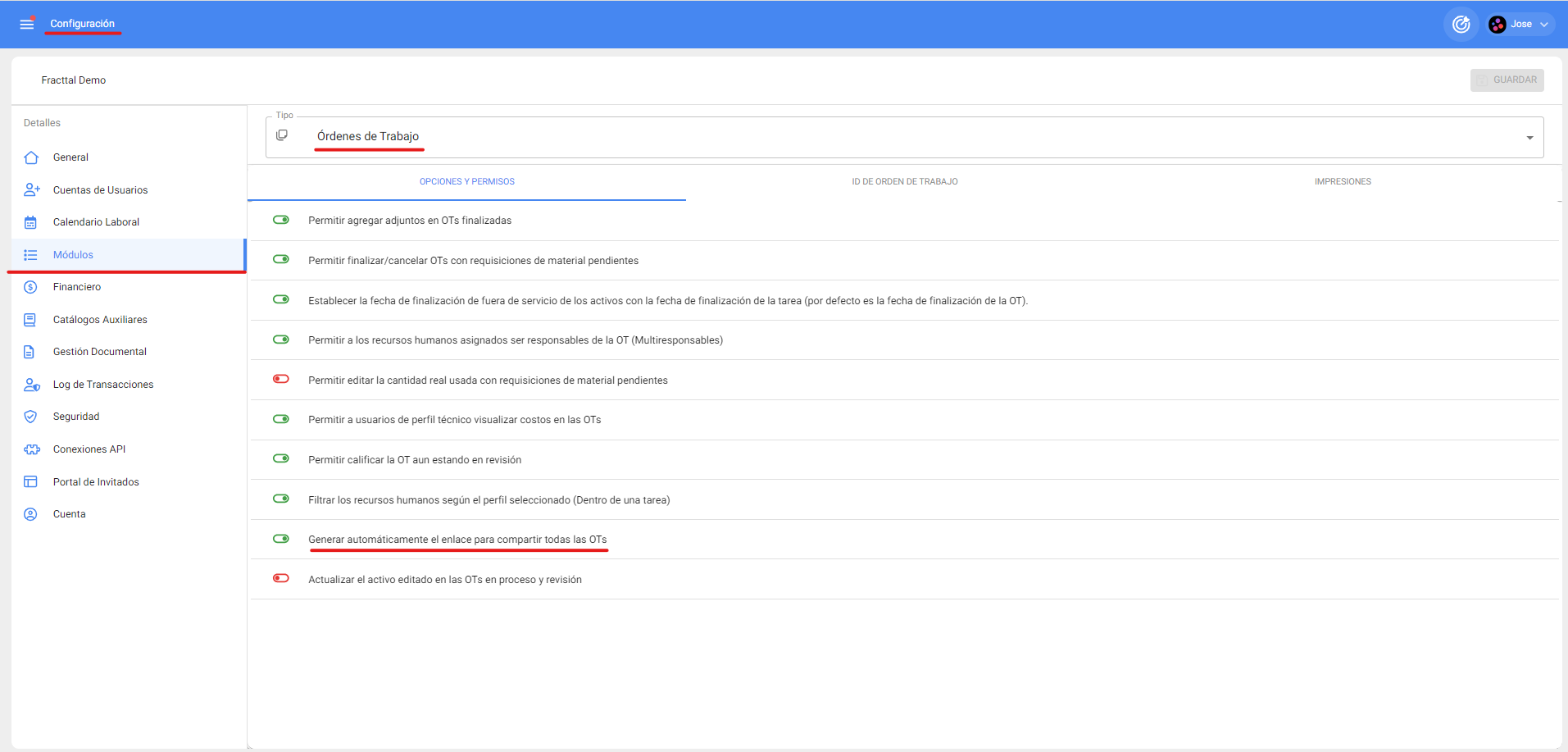Select the Calendario Laboral calendar icon
Viewport: 1568px width, 752px height.
[x=31, y=222]
